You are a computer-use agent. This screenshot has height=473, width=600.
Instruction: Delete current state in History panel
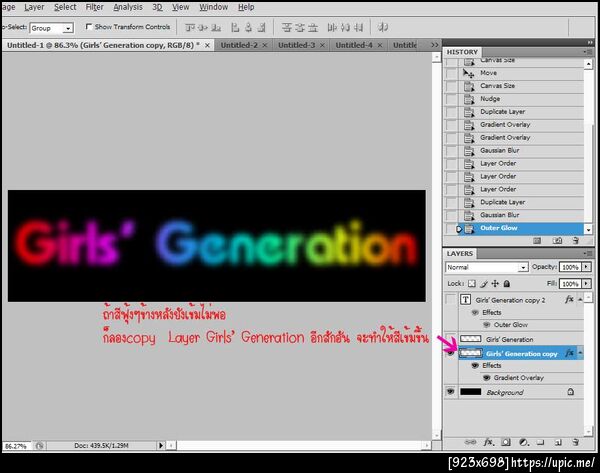click(x=576, y=241)
